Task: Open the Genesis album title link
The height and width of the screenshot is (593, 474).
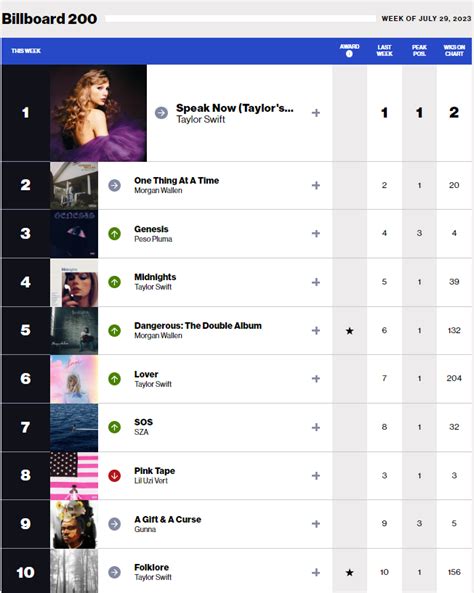Action: (x=151, y=229)
